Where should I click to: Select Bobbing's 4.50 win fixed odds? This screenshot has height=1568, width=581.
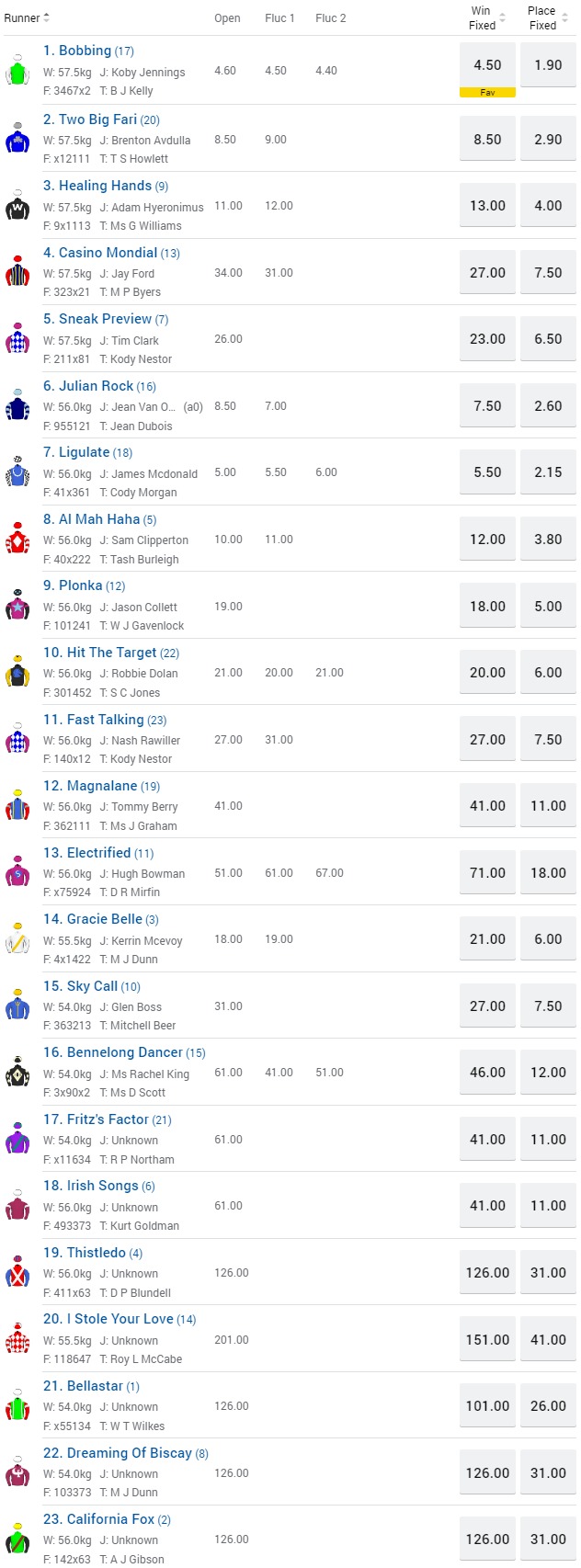pyautogui.click(x=487, y=65)
